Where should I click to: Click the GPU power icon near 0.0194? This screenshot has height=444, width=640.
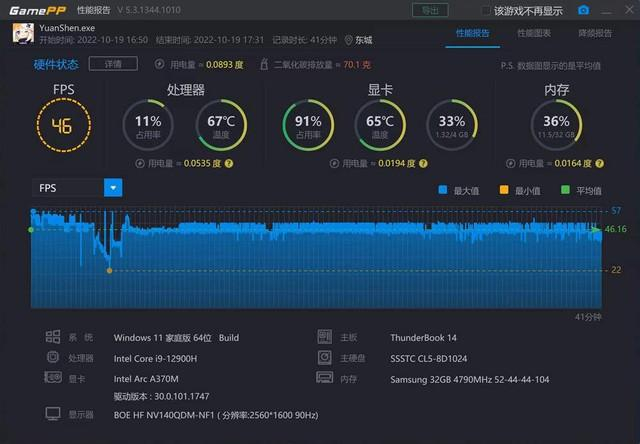(334, 164)
